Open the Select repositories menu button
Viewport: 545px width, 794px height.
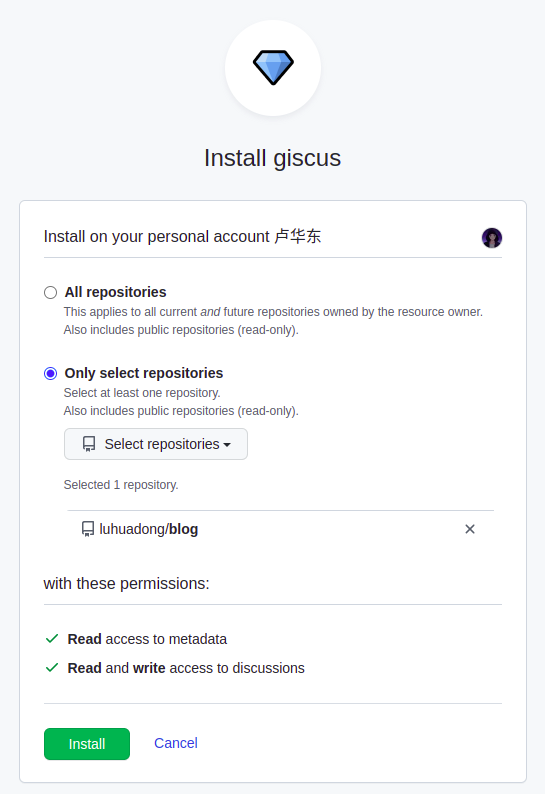pos(156,444)
